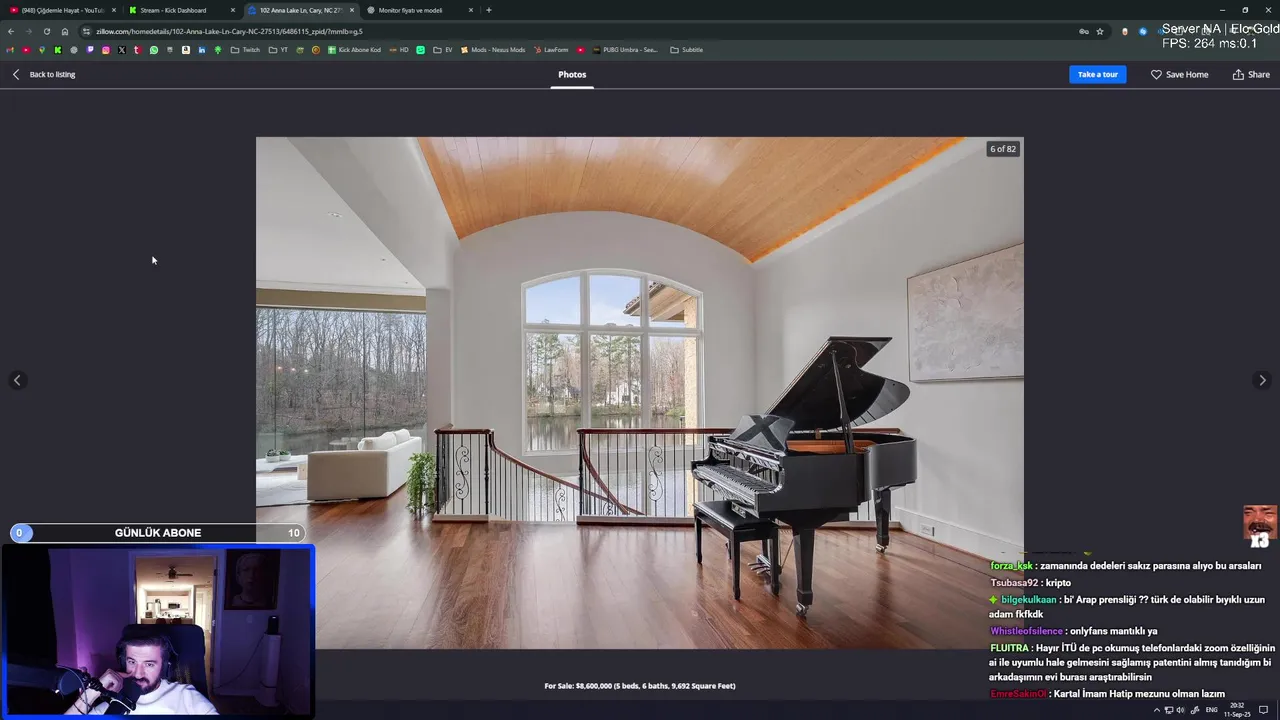This screenshot has width=1280, height=720.
Task: Go back to listing using arrow icon
Action: [16, 74]
